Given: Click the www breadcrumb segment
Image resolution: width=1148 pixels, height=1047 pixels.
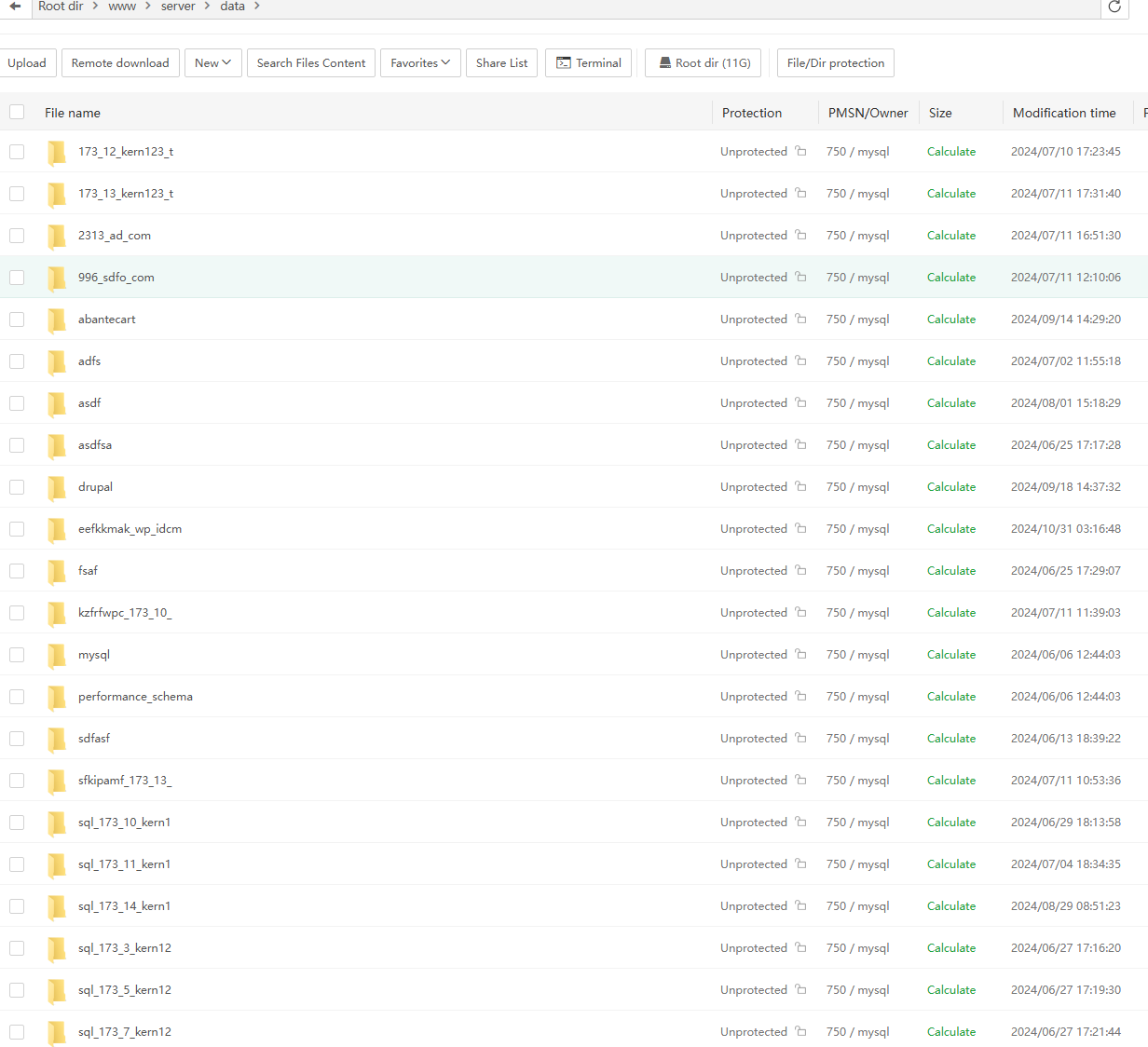Looking at the screenshot, I should (122, 7).
